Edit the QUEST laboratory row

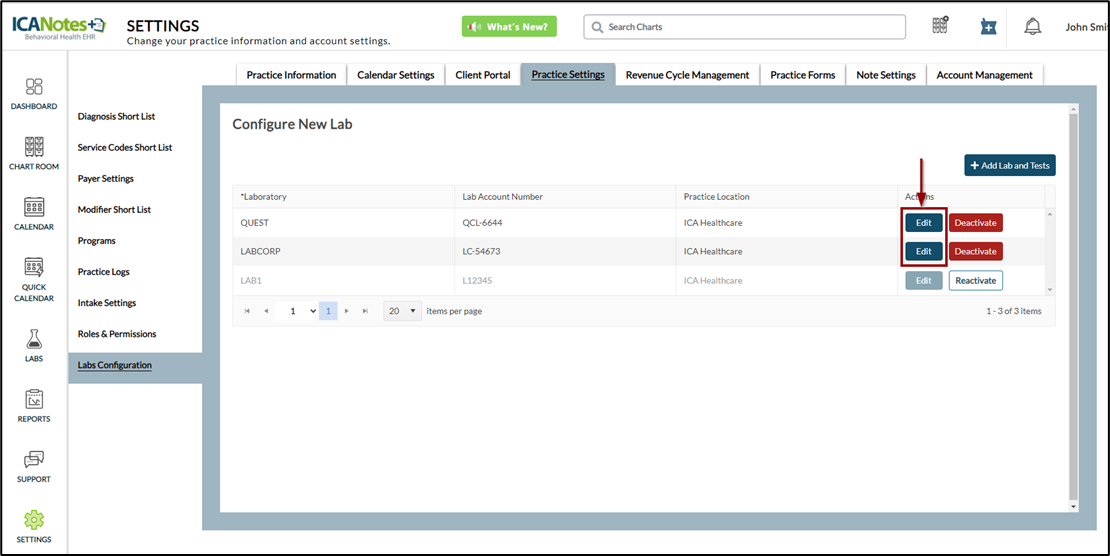923,223
